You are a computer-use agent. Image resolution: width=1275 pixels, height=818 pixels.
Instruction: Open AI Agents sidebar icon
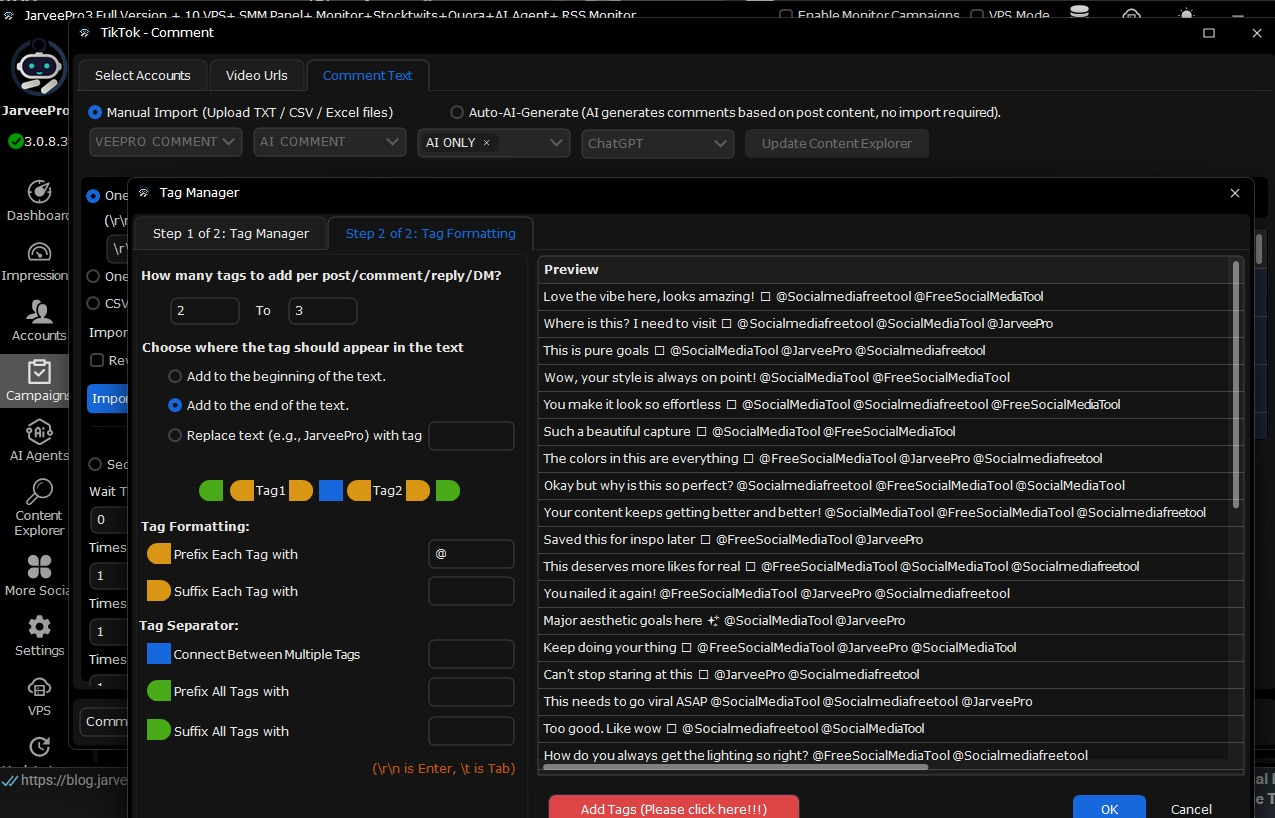click(x=39, y=432)
